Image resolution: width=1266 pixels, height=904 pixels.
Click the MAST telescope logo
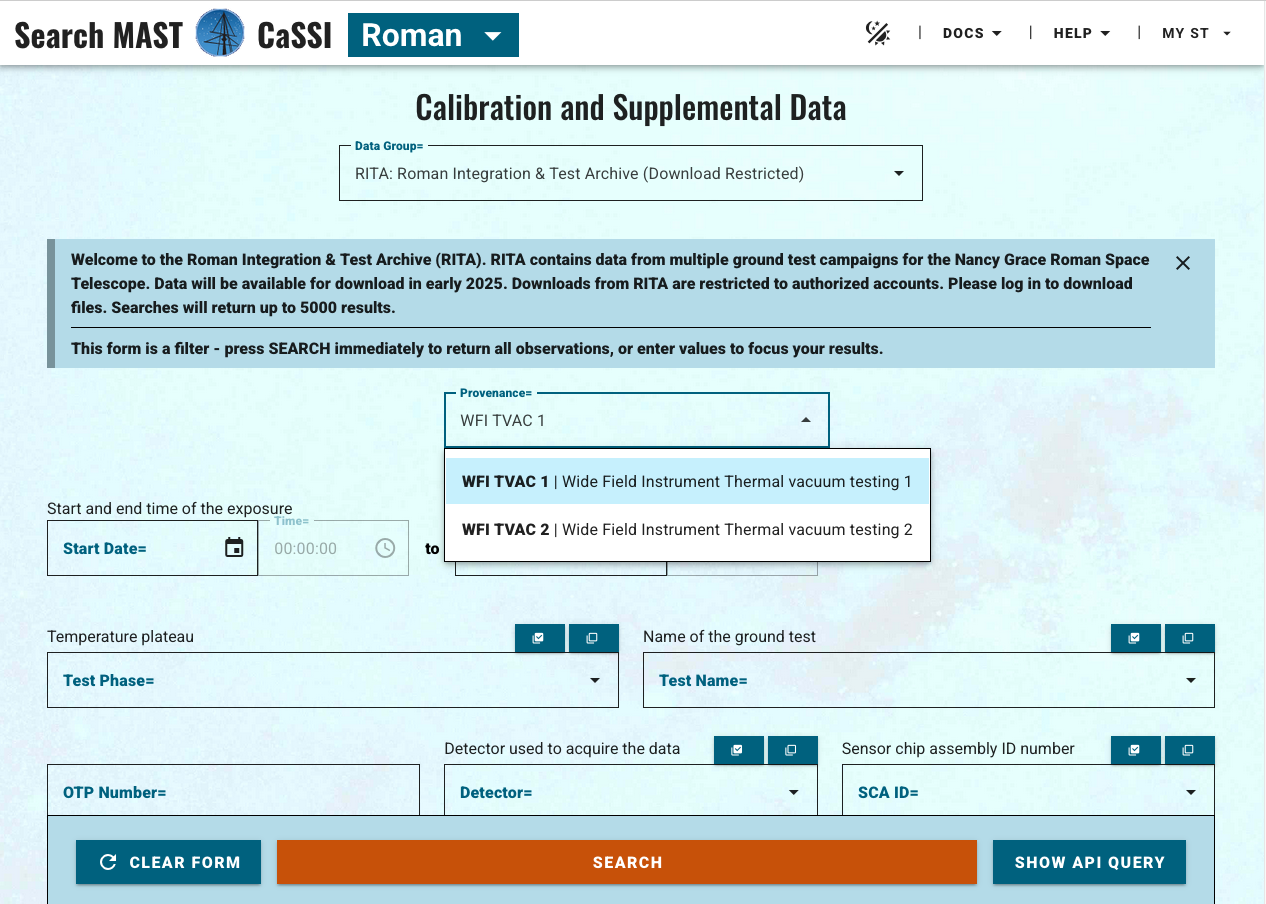click(220, 33)
